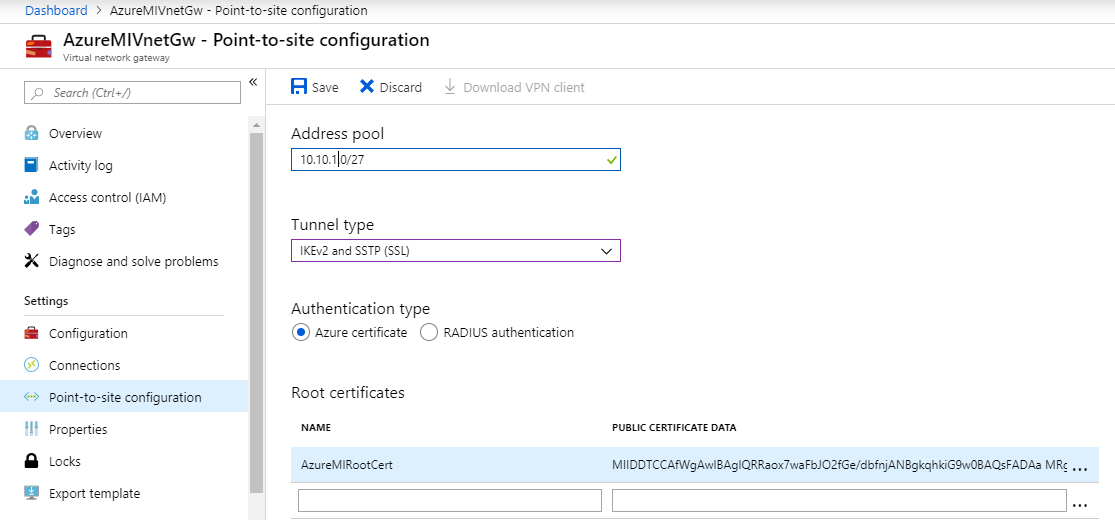Image resolution: width=1115 pixels, height=520 pixels.
Task: Click the Access control people icon
Action: coord(31,197)
